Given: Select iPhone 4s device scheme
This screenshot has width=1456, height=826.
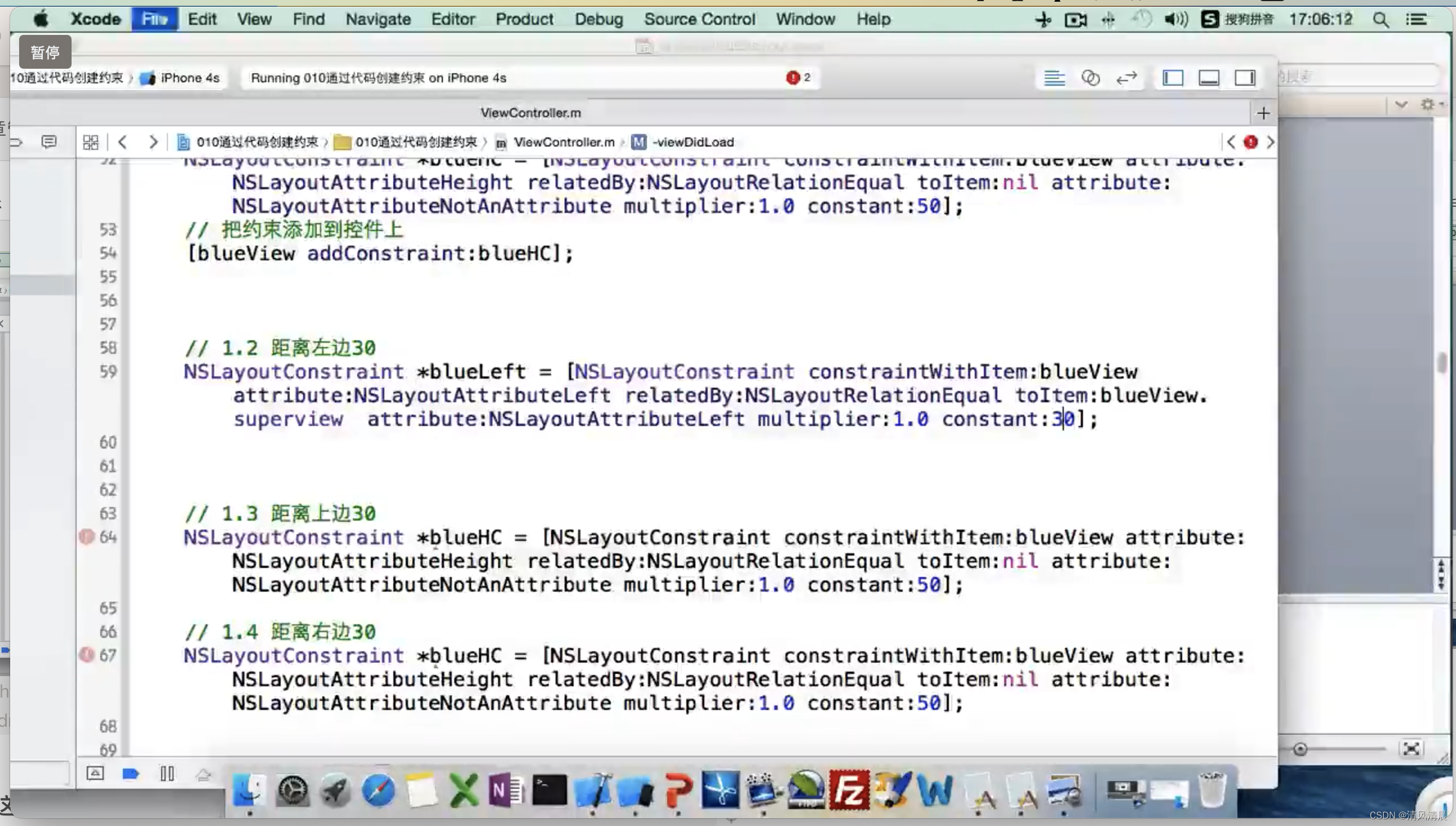Looking at the screenshot, I should 189,78.
